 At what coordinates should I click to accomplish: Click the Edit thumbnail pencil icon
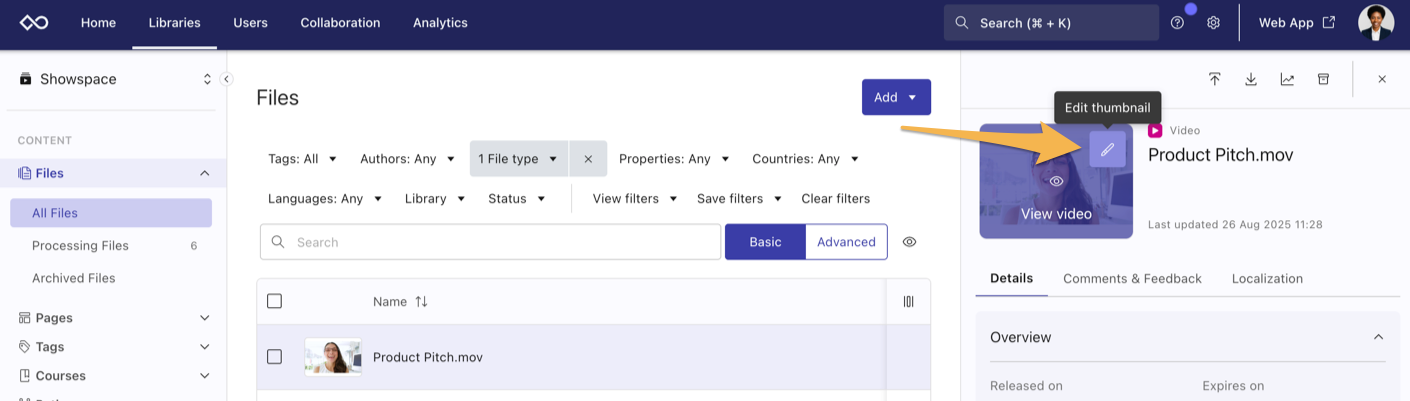click(1107, 150)
